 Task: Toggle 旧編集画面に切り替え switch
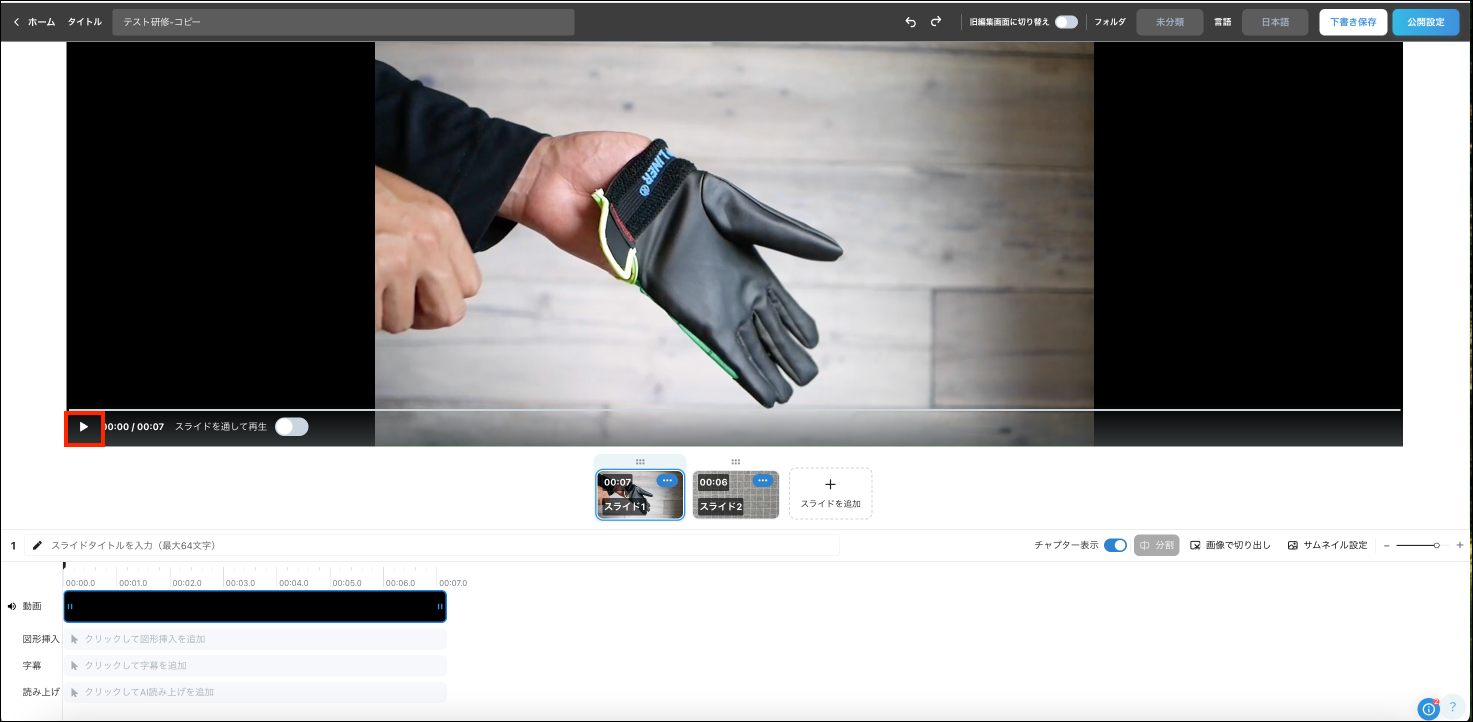(1066, 22)
